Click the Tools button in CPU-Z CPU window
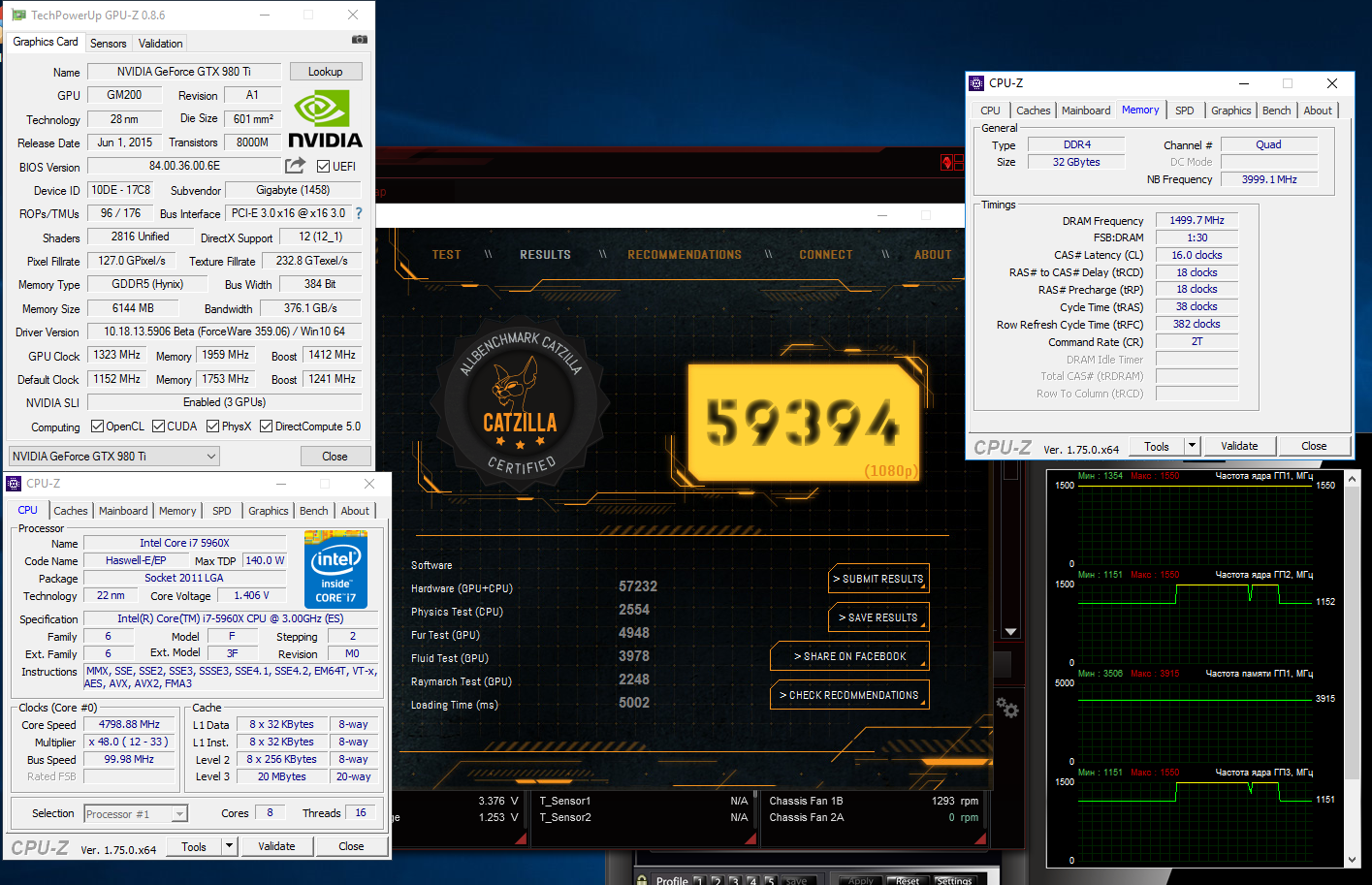 pos(194,846)
